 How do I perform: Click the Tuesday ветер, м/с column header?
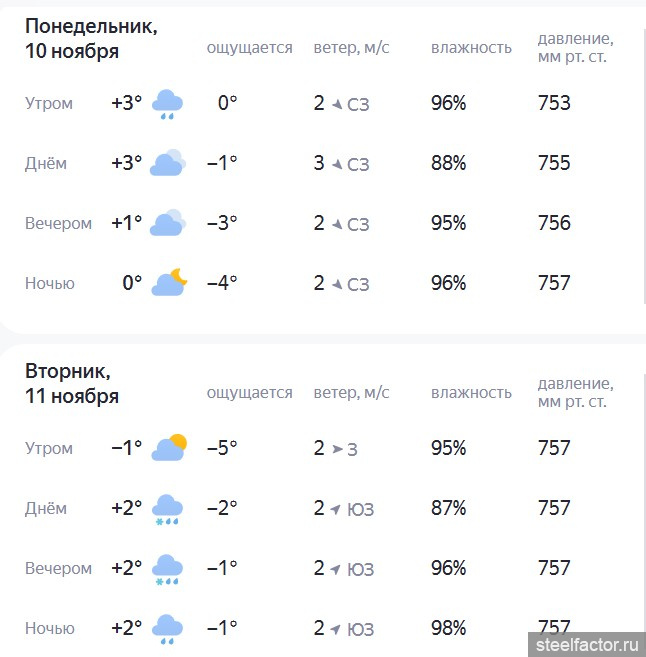pos(351,393)
